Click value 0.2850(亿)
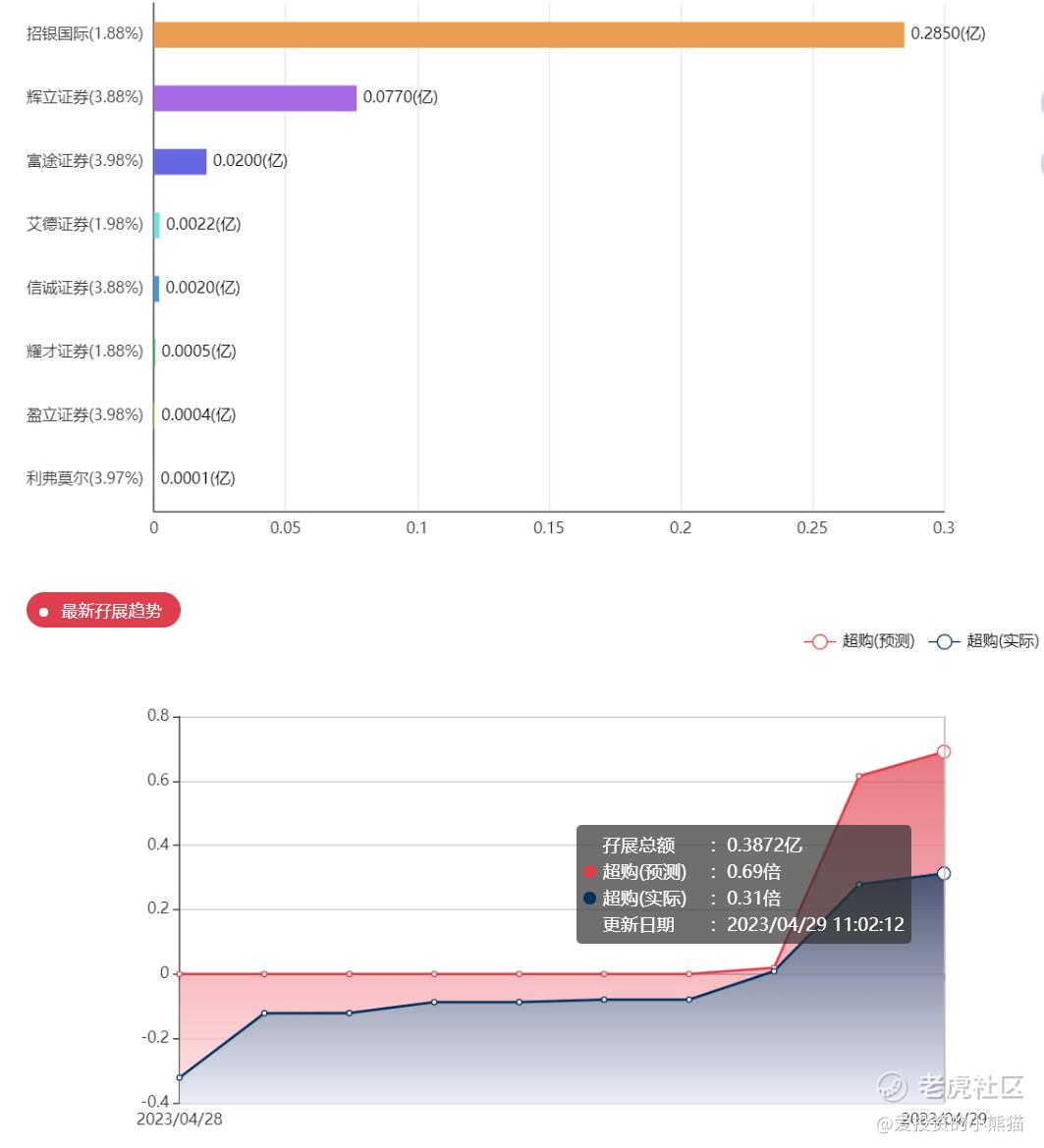 click(x=948, y=33)
